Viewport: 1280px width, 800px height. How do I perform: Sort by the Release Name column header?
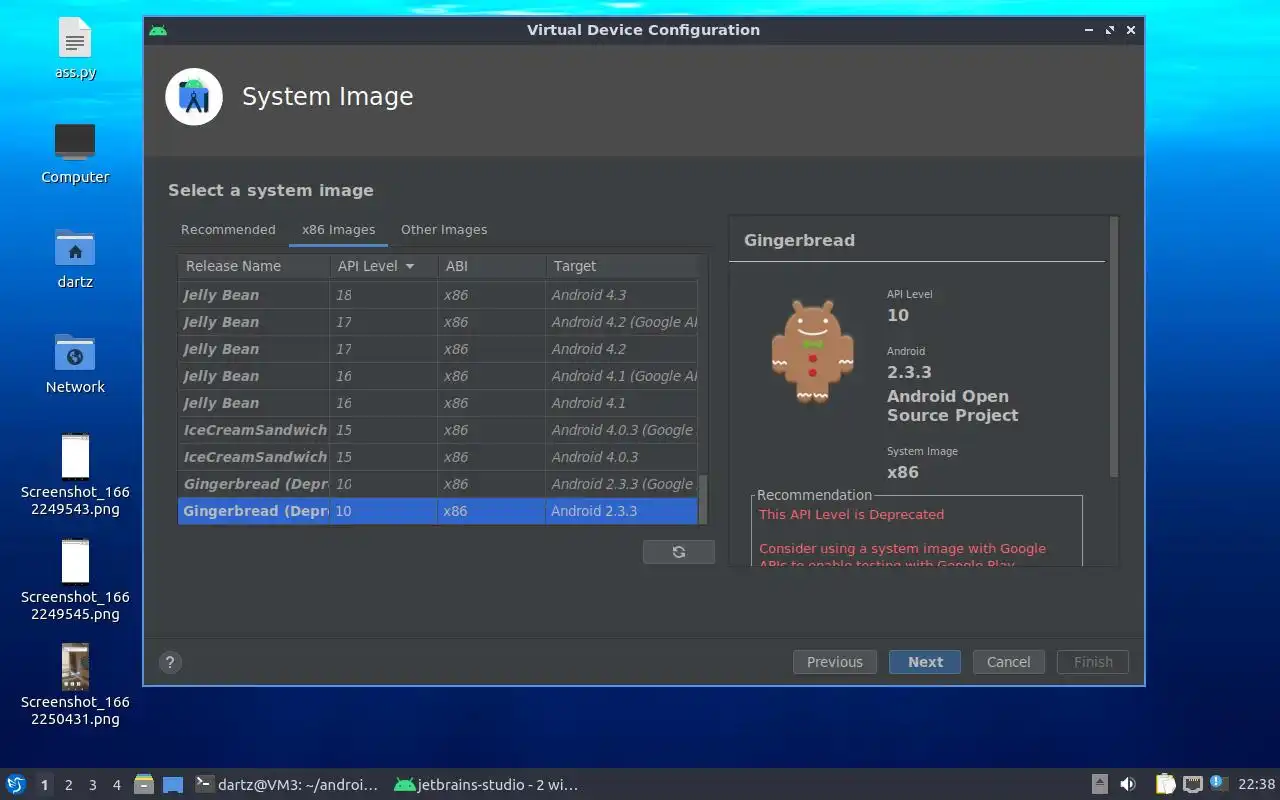coord(254,266)
